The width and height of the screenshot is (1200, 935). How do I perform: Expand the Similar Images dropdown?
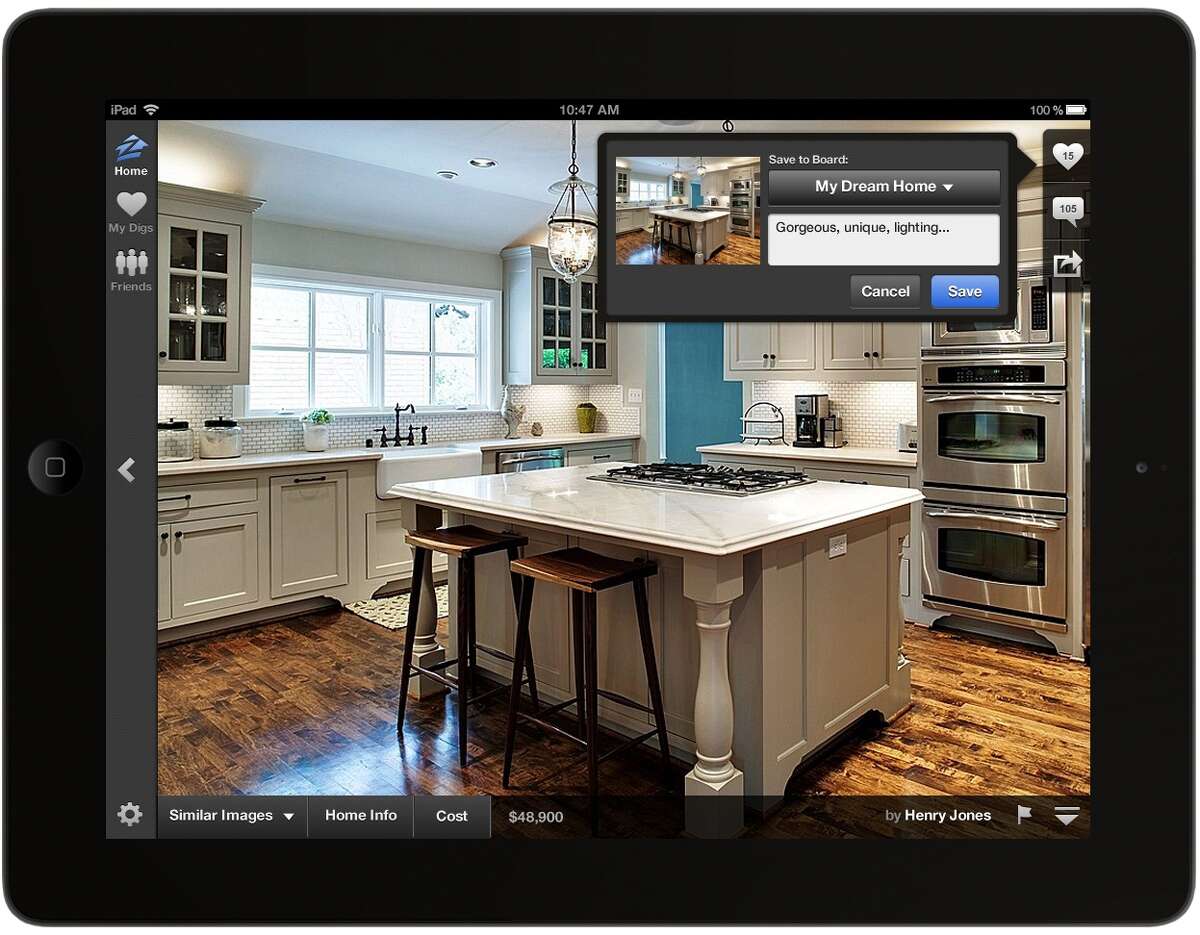231,815
